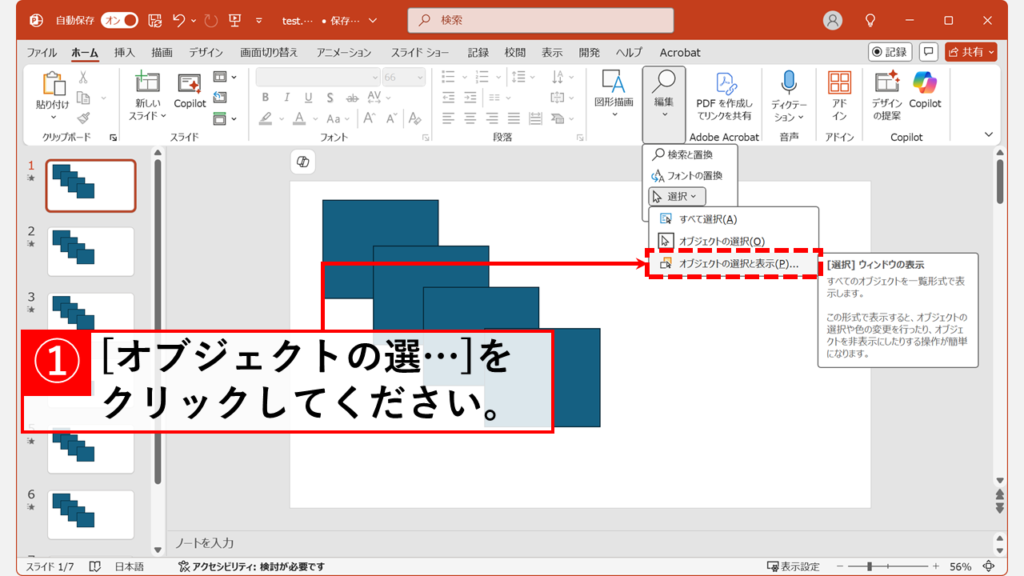Viewport: 1024px width, 576px height.
Task: Click Display Settings in status bar
Action: [793, 566]
